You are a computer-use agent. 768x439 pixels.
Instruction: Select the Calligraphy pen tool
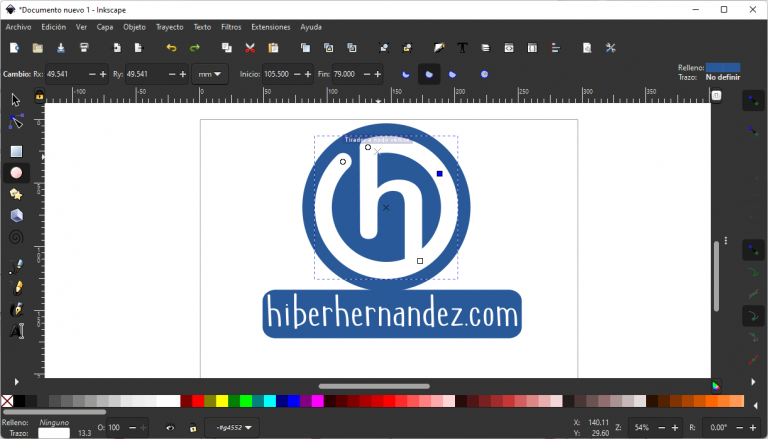point(16,309)
